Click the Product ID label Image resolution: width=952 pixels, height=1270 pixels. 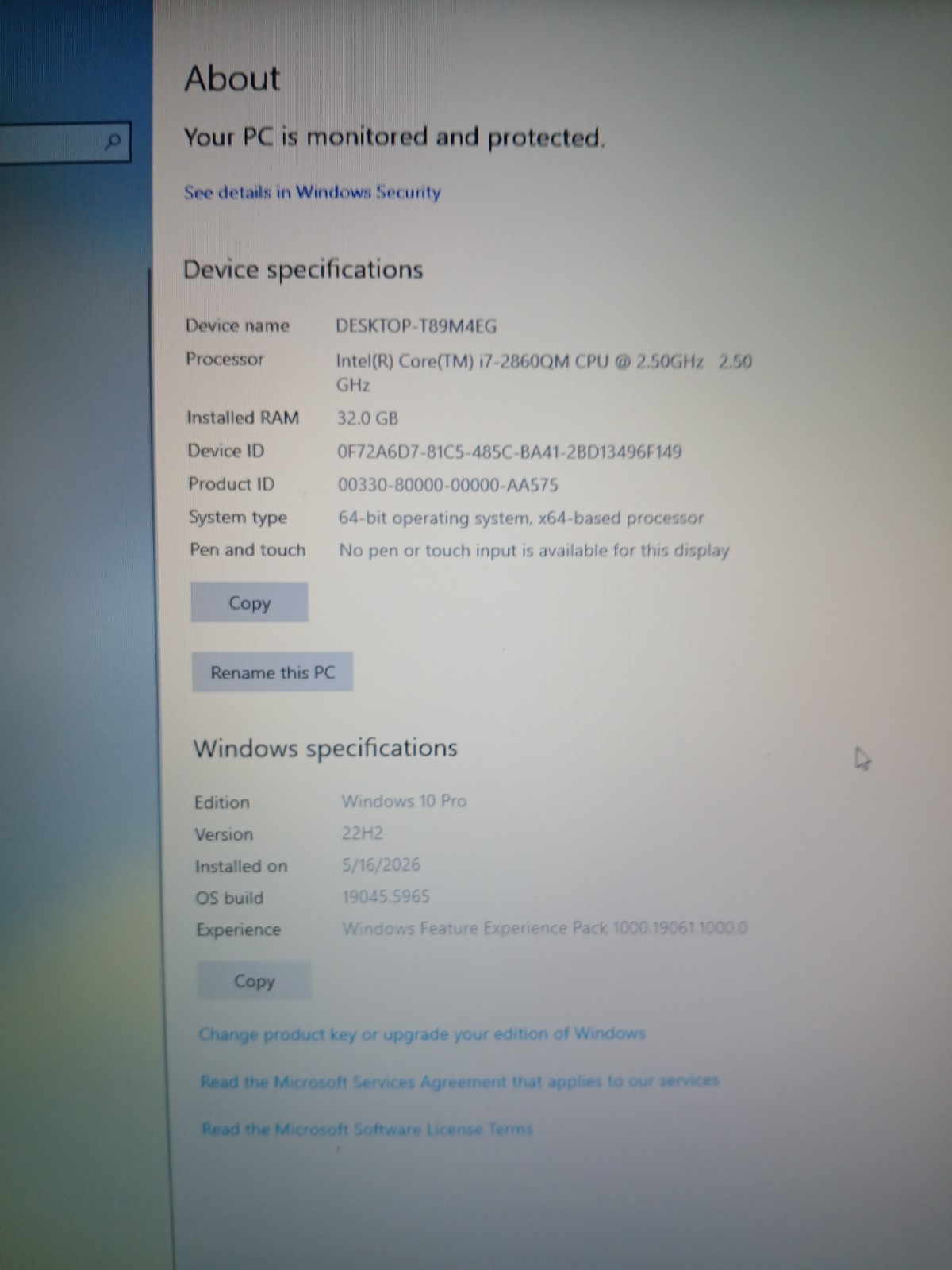[231, 484]
